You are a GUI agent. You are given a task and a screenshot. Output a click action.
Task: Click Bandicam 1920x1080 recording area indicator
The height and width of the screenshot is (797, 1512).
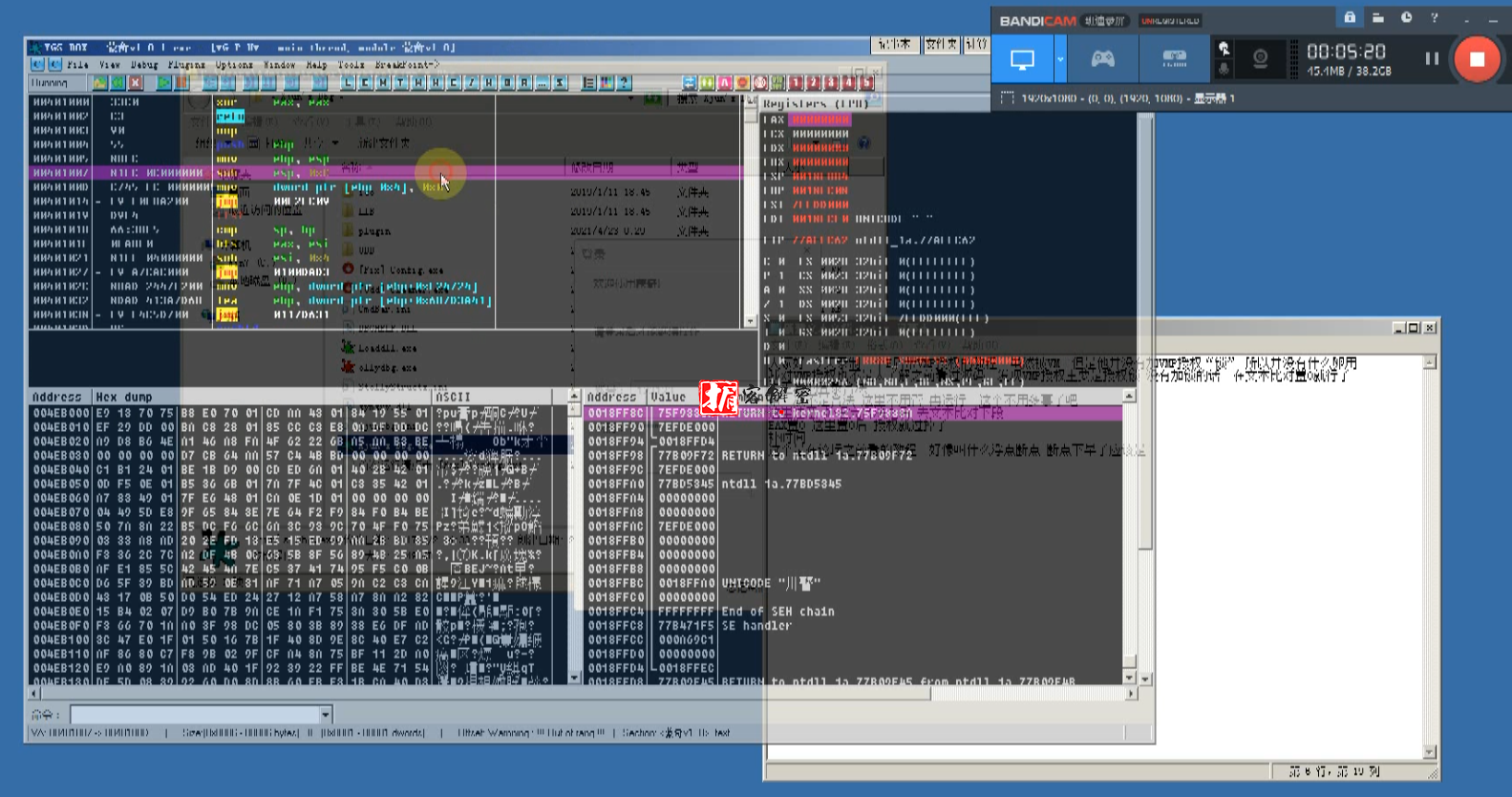tap(1118, 98)
